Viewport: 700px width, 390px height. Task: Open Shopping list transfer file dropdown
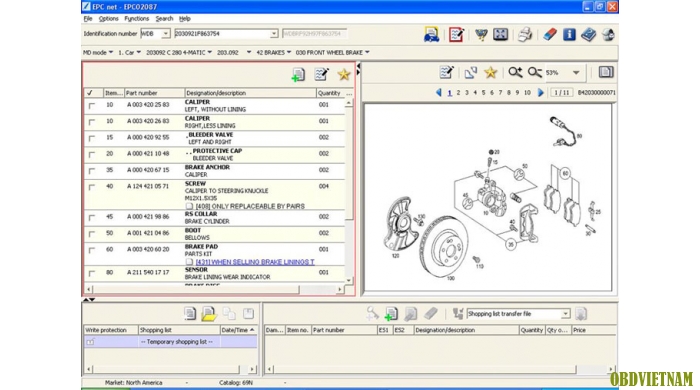click(565, 314)
